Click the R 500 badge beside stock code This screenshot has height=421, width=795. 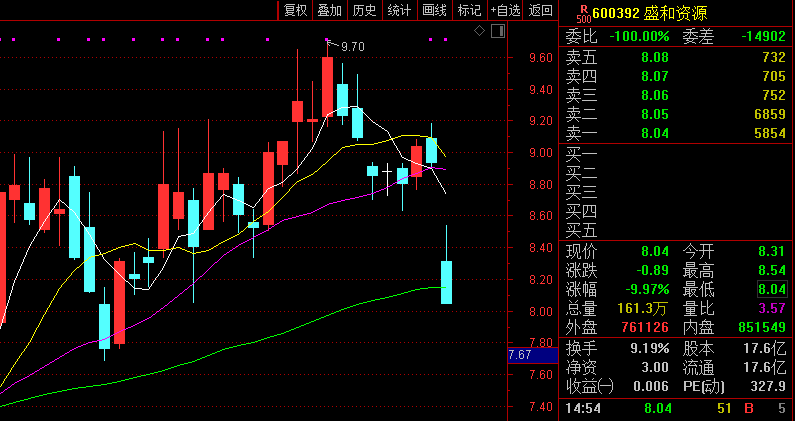click(x=584, y=14)
